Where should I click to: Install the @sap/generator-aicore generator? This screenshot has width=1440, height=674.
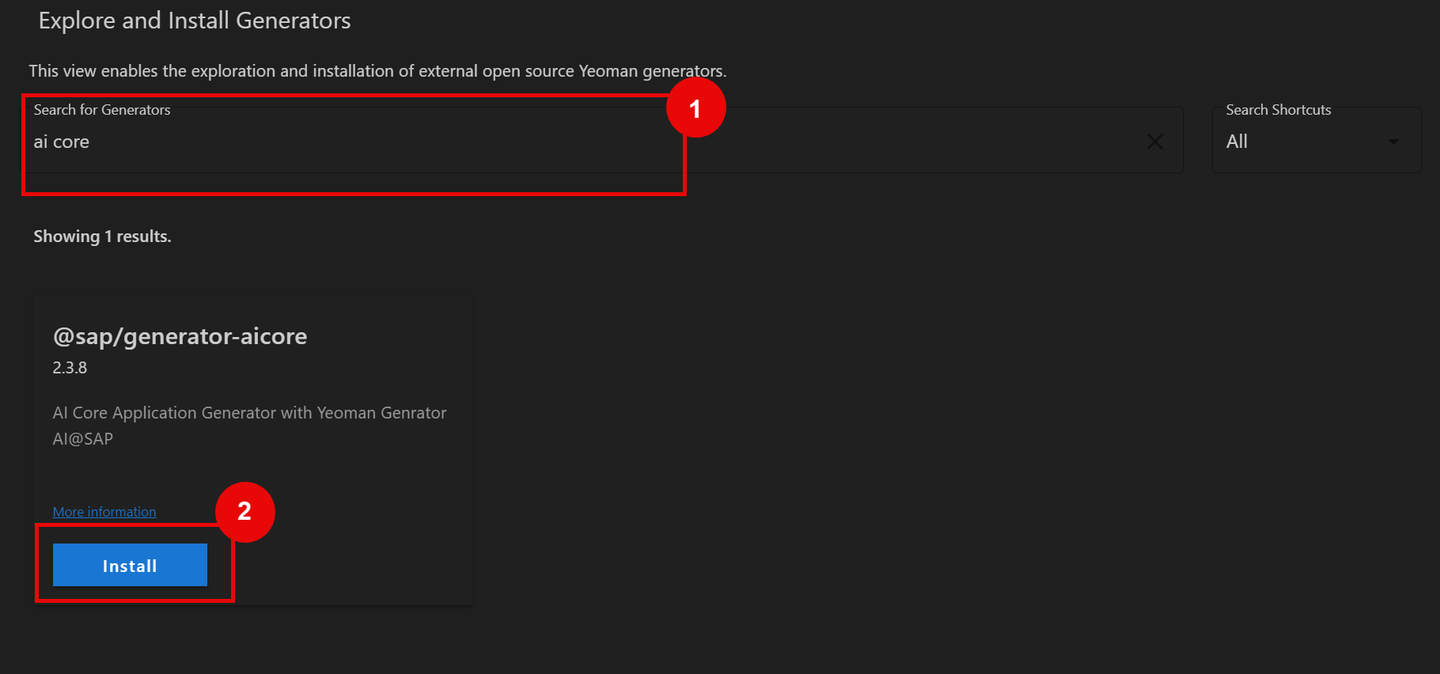pos(130,565)
